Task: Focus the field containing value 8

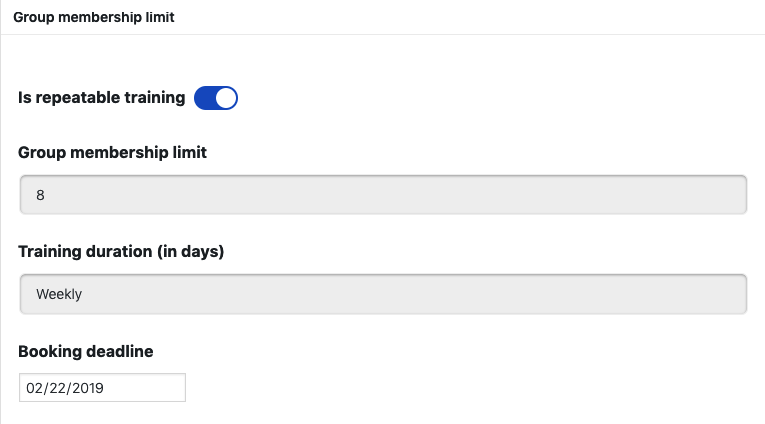Action: [x=383, y=195]
